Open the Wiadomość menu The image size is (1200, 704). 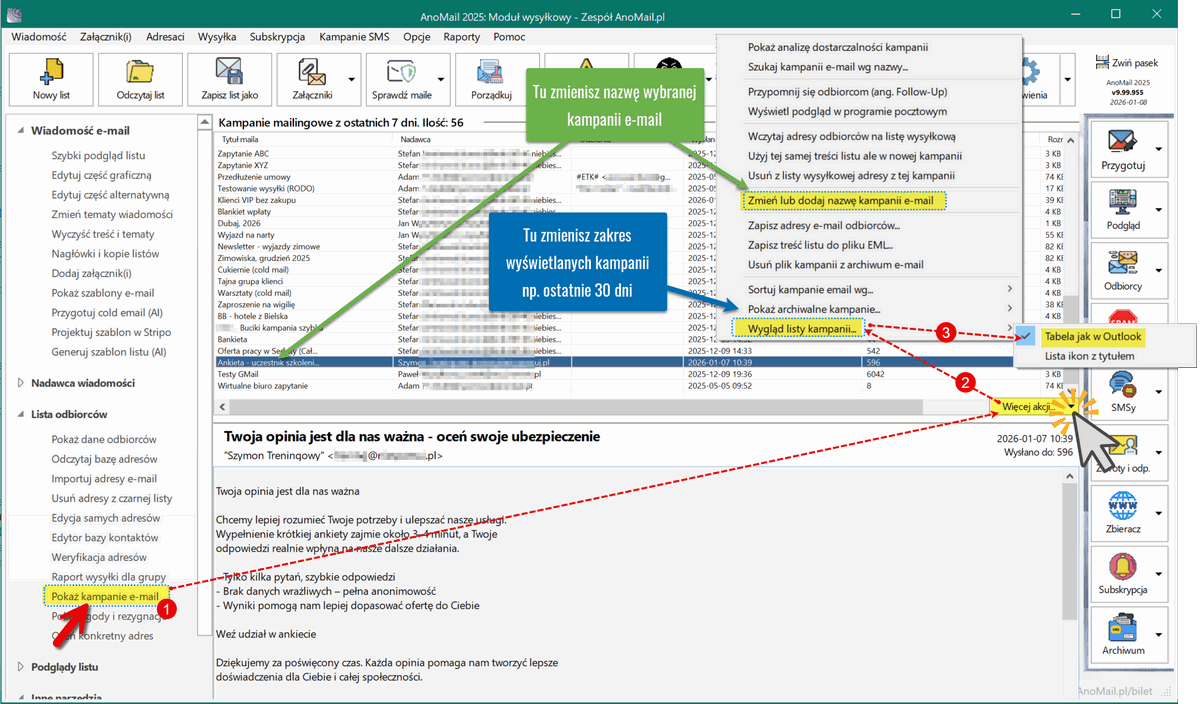click(38, 37)
